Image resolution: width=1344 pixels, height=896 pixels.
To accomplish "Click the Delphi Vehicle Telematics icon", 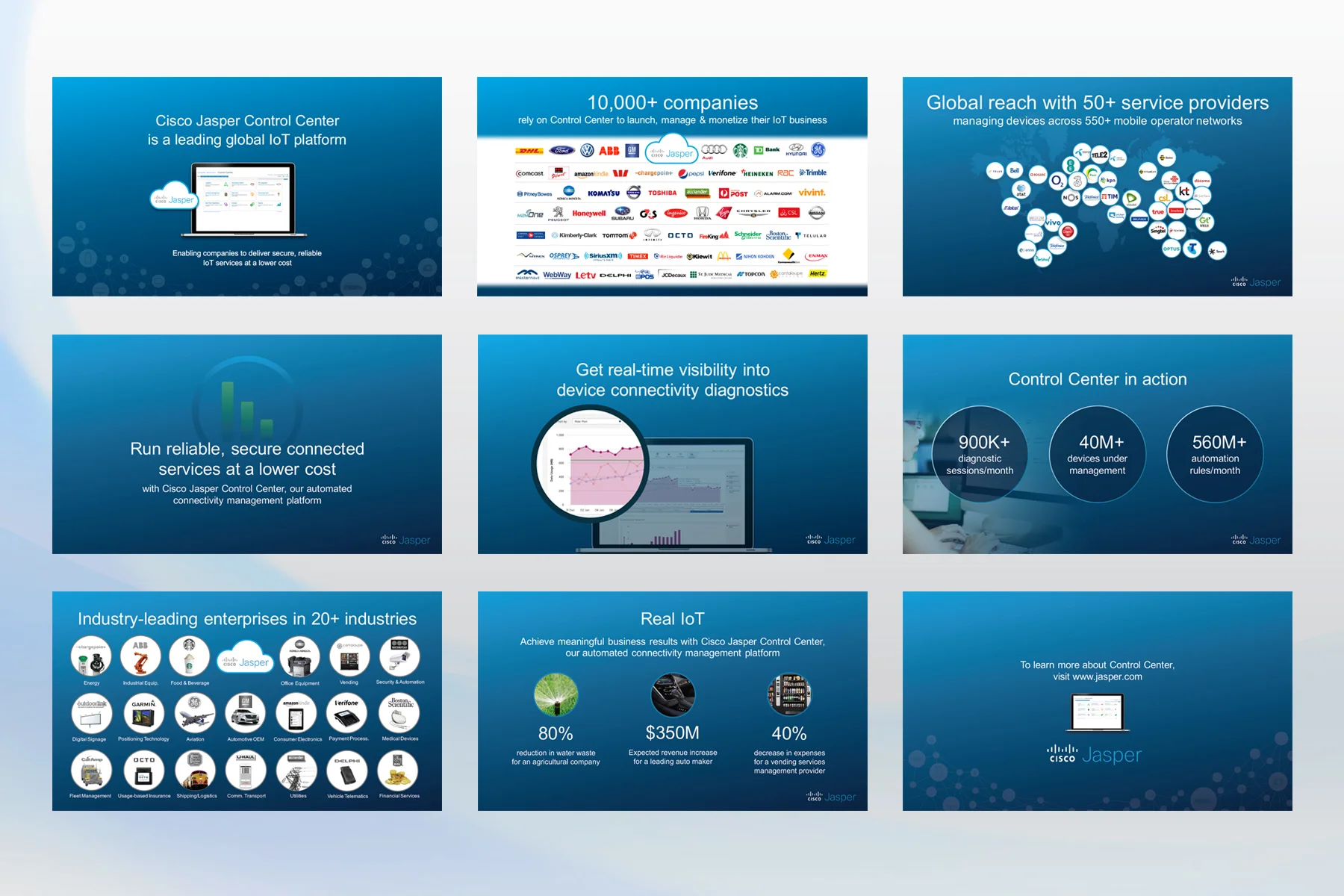I will [x=347, y=771].
